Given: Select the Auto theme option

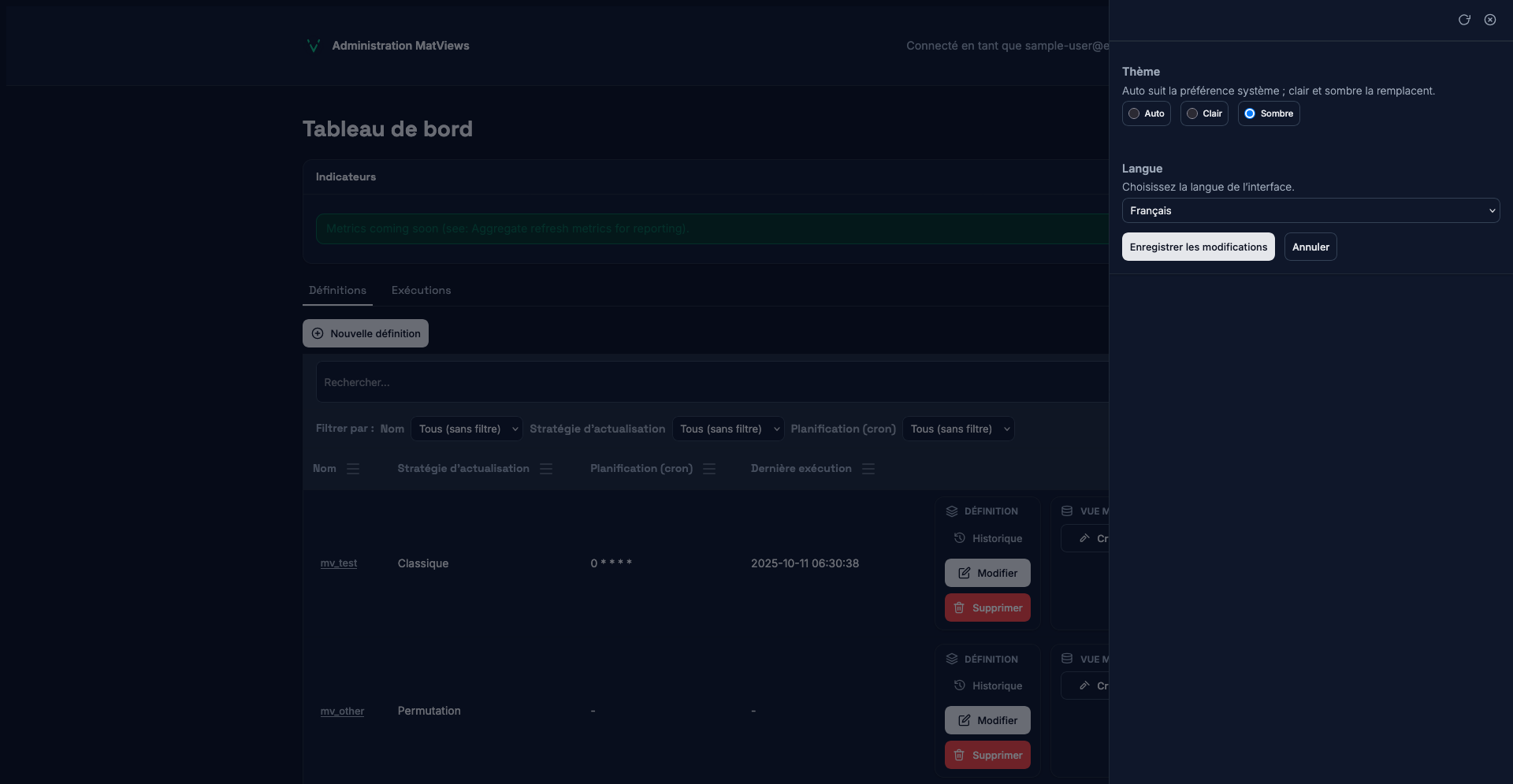Looking at the screenshot, I should [x=1146, y=113].
